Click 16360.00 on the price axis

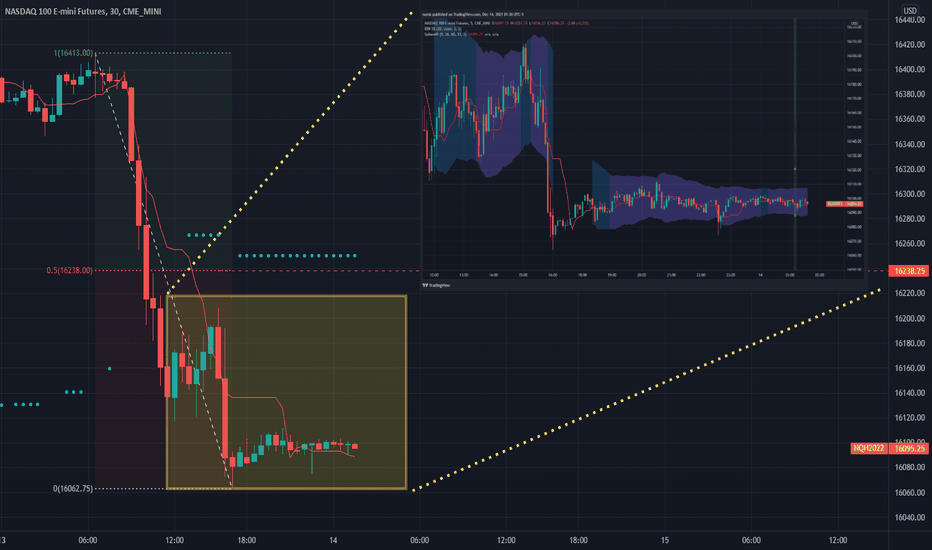[x=909, y=119]
